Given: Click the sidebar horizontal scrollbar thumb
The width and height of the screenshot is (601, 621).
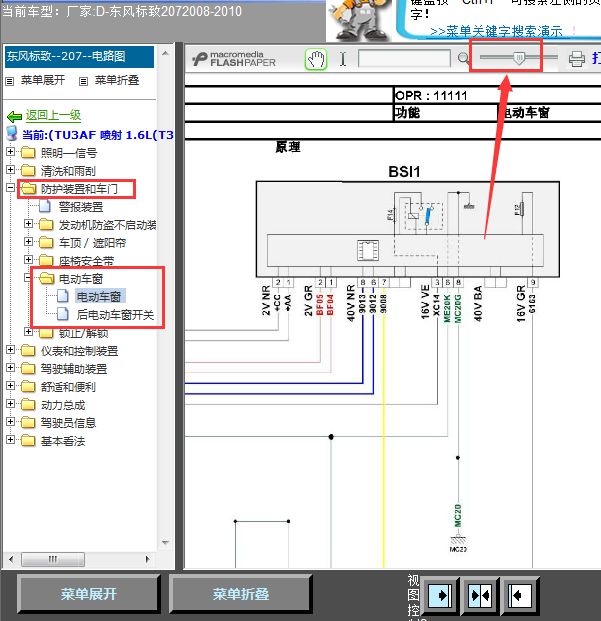Looking at the screenshot, I should click(53, 559).
